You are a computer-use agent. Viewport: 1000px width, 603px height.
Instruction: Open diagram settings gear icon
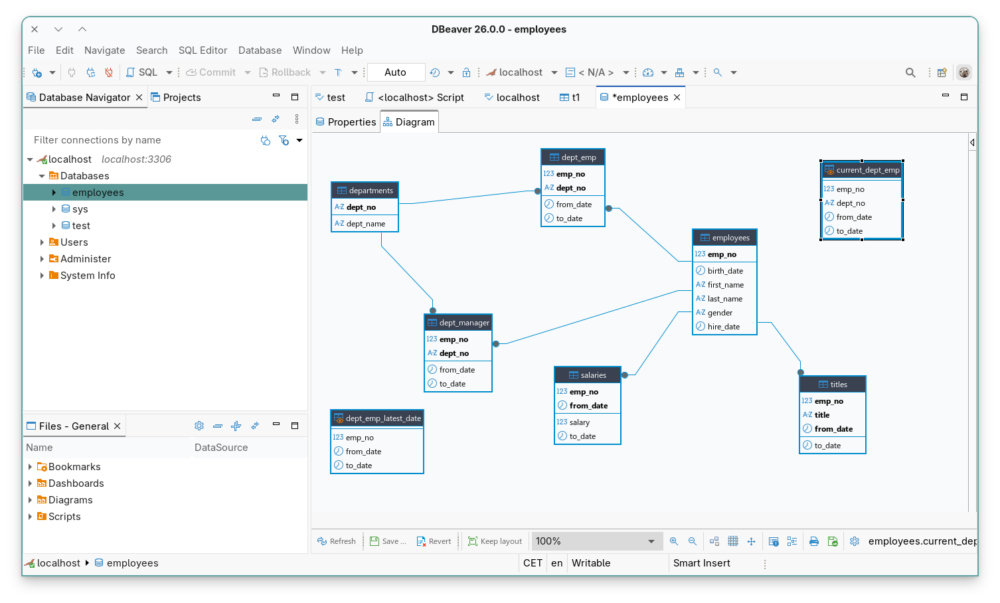pos(855,541)
